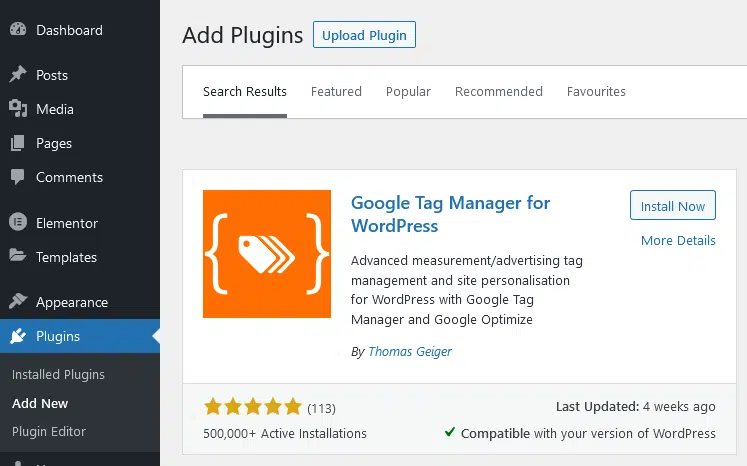Viewport: 747px width, 466px height.
Task: Open the Favourites tab
Action: click(x=596, y=91)
